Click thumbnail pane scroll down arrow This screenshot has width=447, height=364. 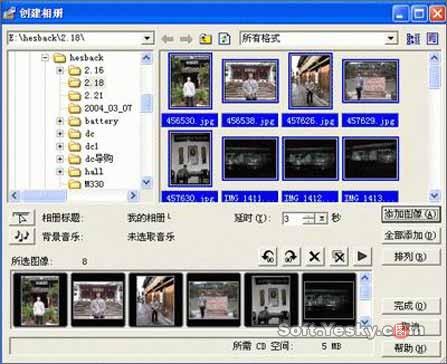[434, 195]
